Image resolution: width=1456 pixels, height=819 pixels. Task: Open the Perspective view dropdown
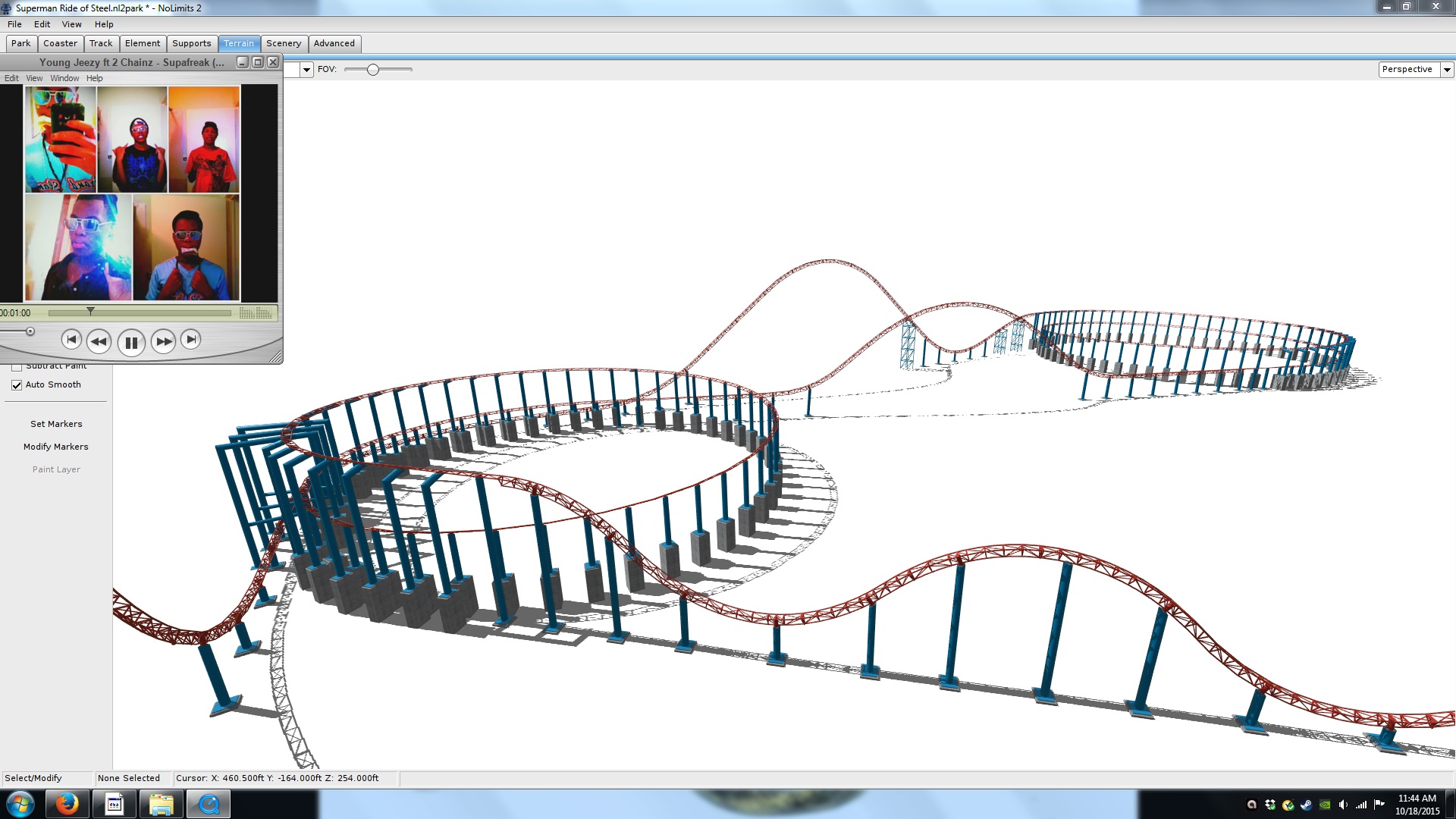pyautogui.click(x=1446, y=70)
